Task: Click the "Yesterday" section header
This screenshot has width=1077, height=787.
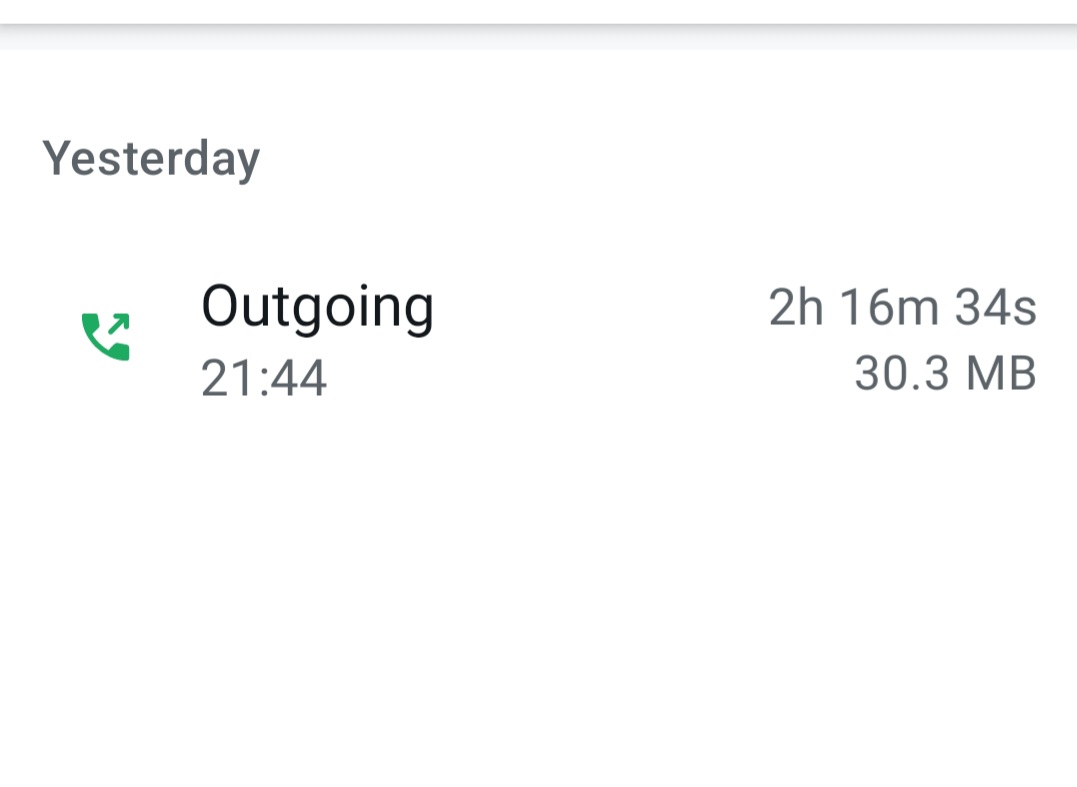Action: [x=151, y=159]
